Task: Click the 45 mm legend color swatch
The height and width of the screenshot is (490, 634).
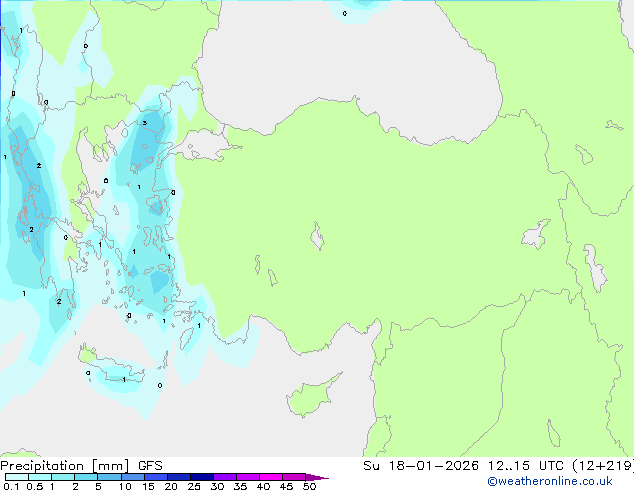Action: [294, 477]
